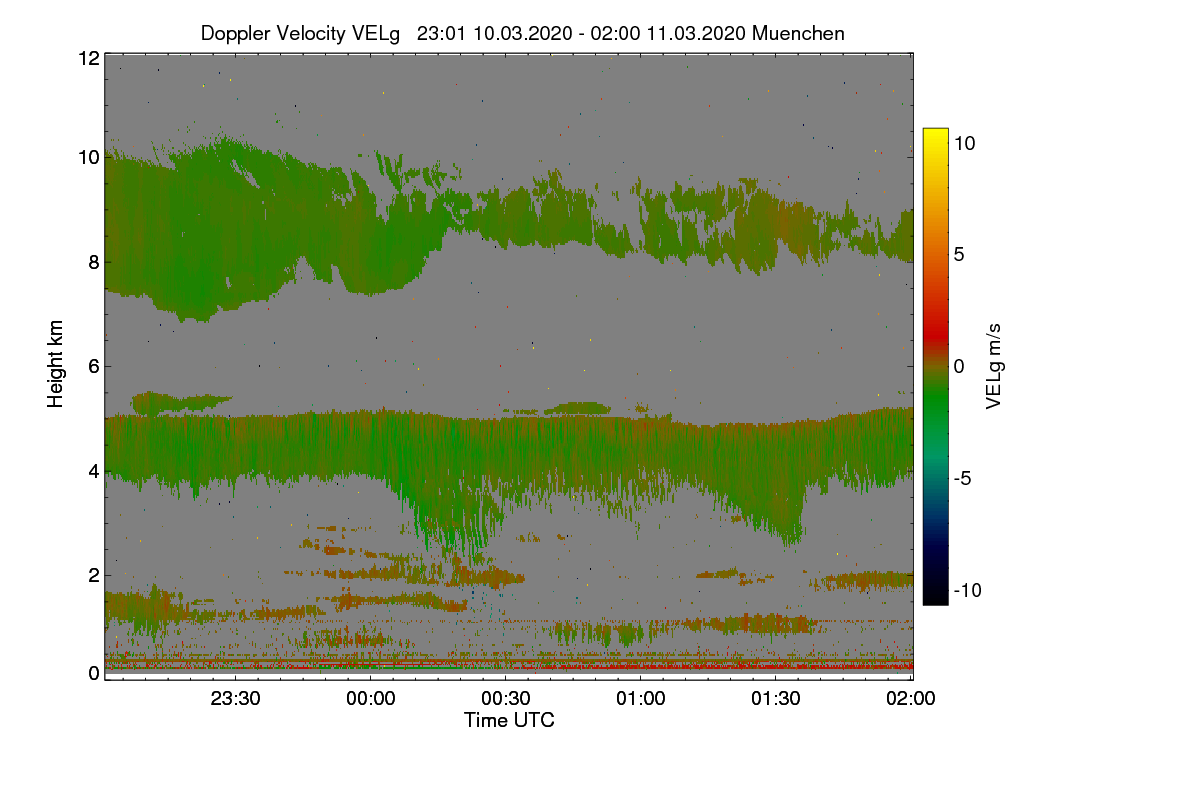Click the 'Muenchen' location text in title
This screenshot has height=800, width=1200.
(798, 33)
